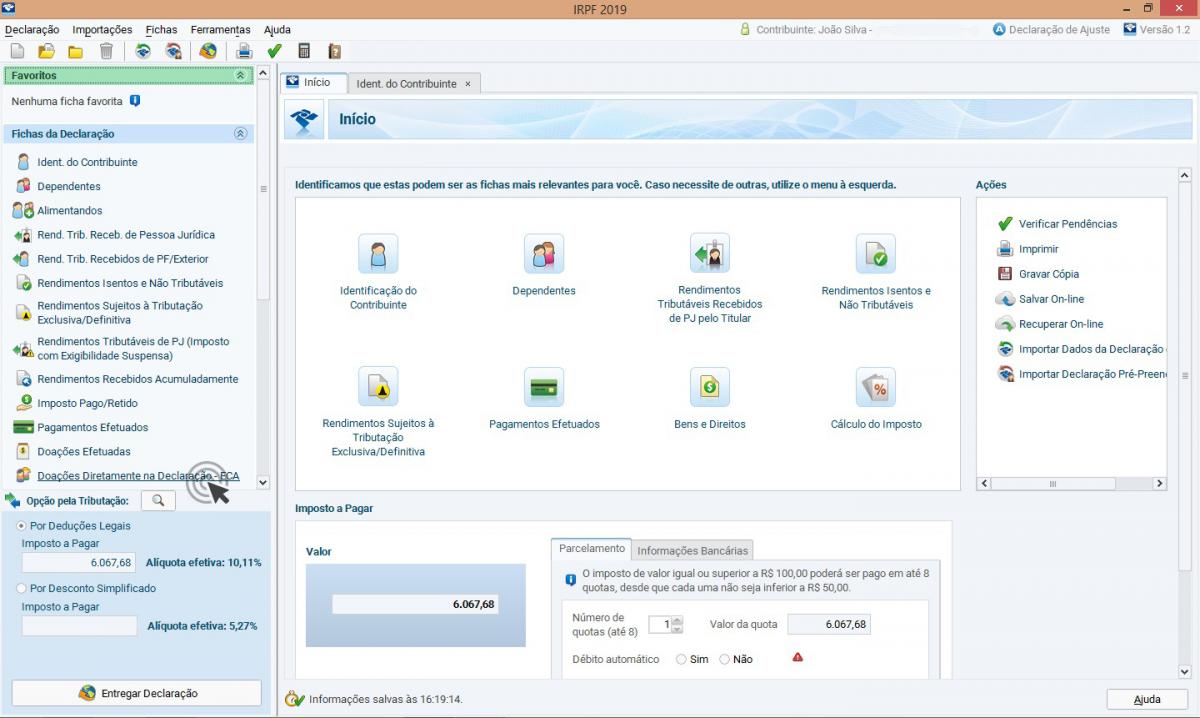Click the new declaration blank page icon

click(x=17, y=51)
